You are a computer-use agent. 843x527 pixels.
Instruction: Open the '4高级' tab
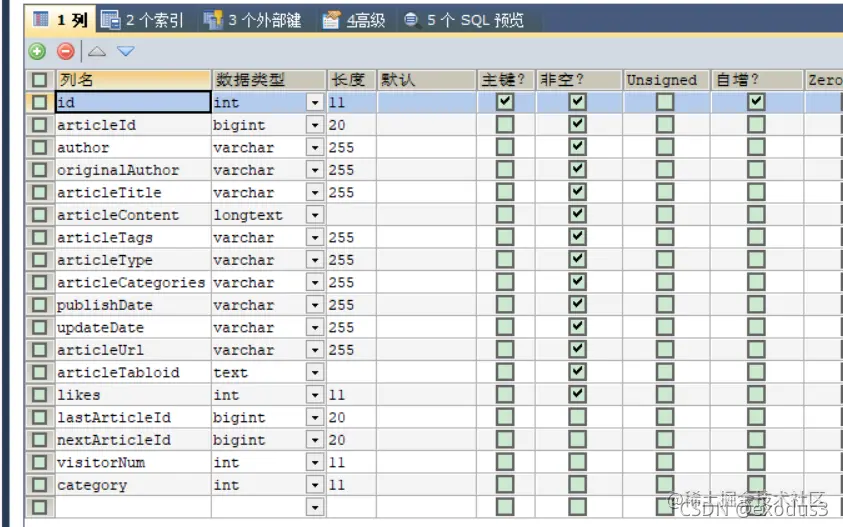point(354,20)
